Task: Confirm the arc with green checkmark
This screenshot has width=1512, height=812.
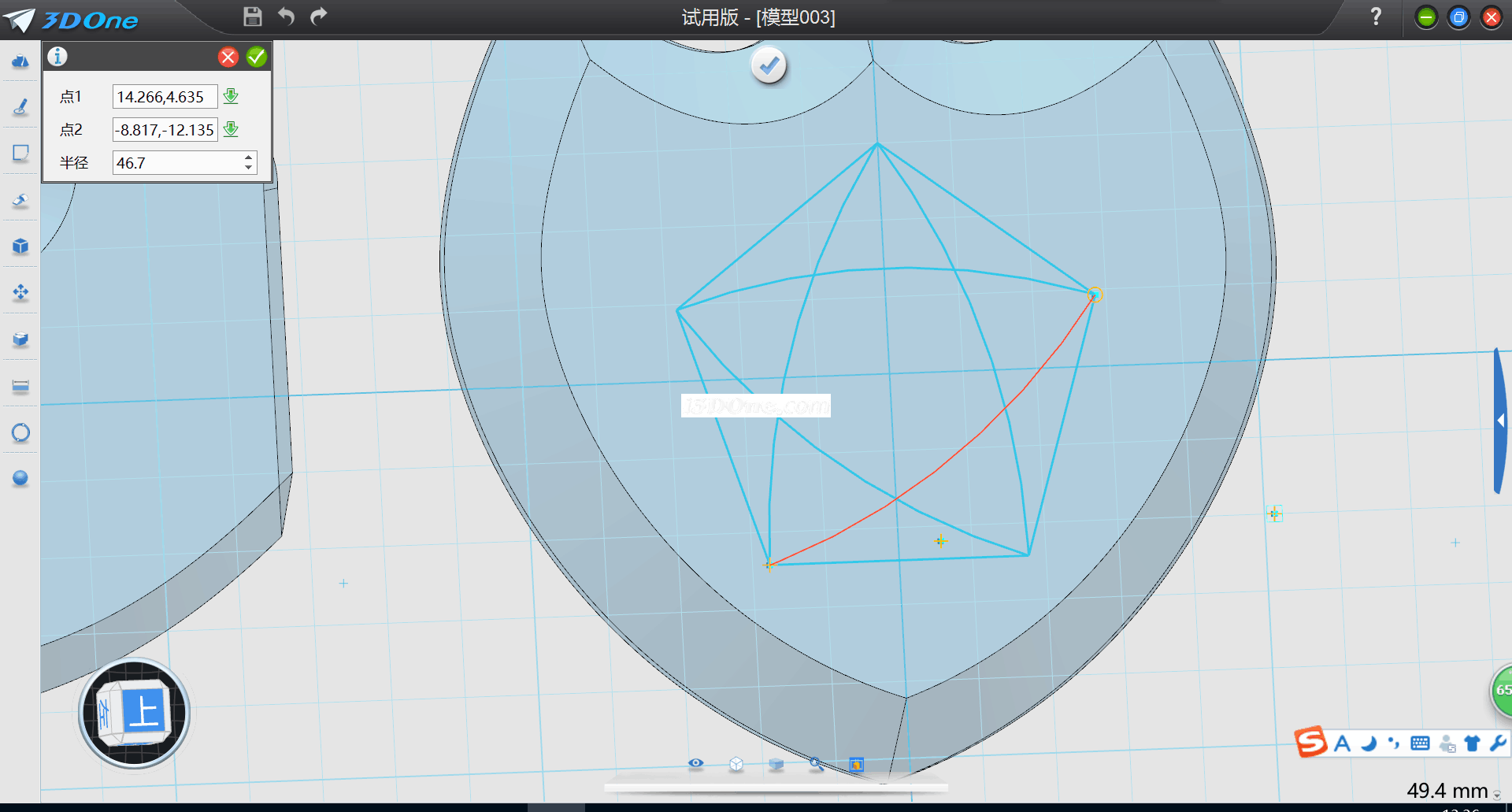Action: point(257,57)
